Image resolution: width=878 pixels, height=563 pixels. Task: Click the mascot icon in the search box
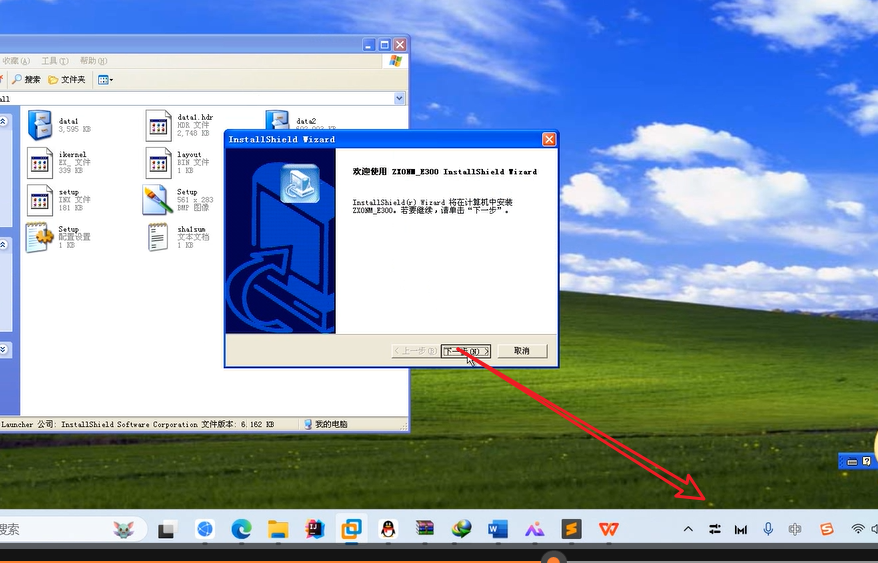(123, 529)
